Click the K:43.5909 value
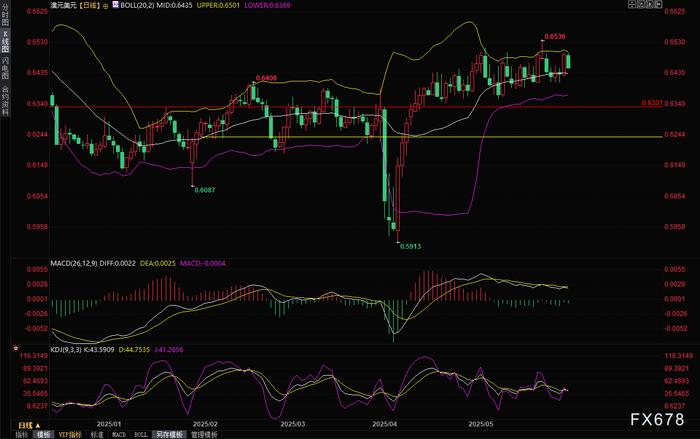 (x=99, y=350)
